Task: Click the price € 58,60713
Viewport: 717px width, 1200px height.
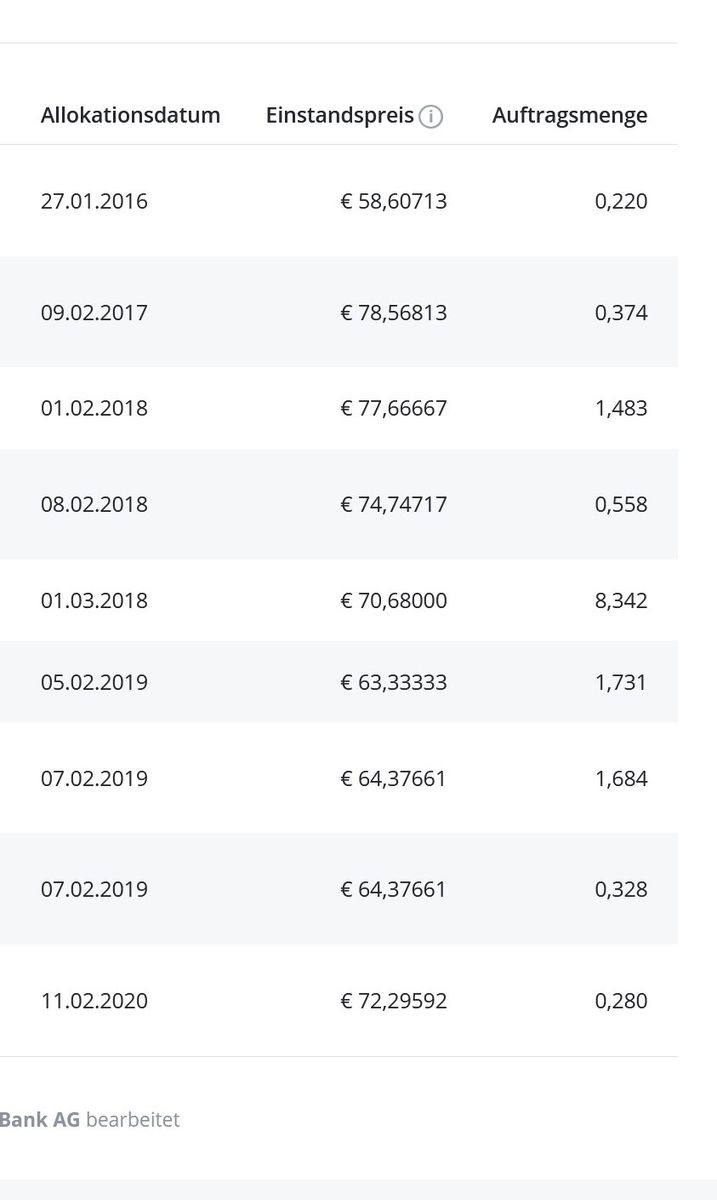Action: [x=393, y=201]
